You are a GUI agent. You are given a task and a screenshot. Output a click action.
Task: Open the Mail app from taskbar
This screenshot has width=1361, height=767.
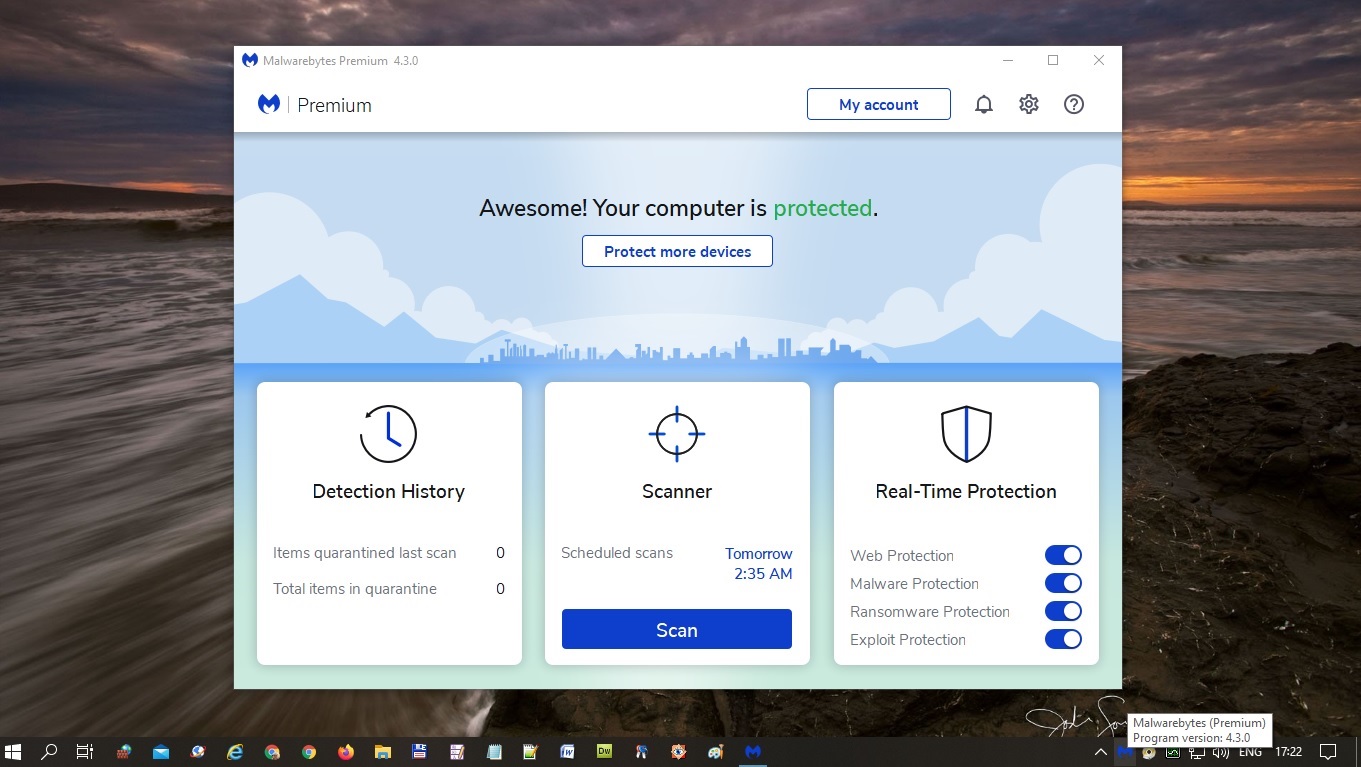[161, 751]
